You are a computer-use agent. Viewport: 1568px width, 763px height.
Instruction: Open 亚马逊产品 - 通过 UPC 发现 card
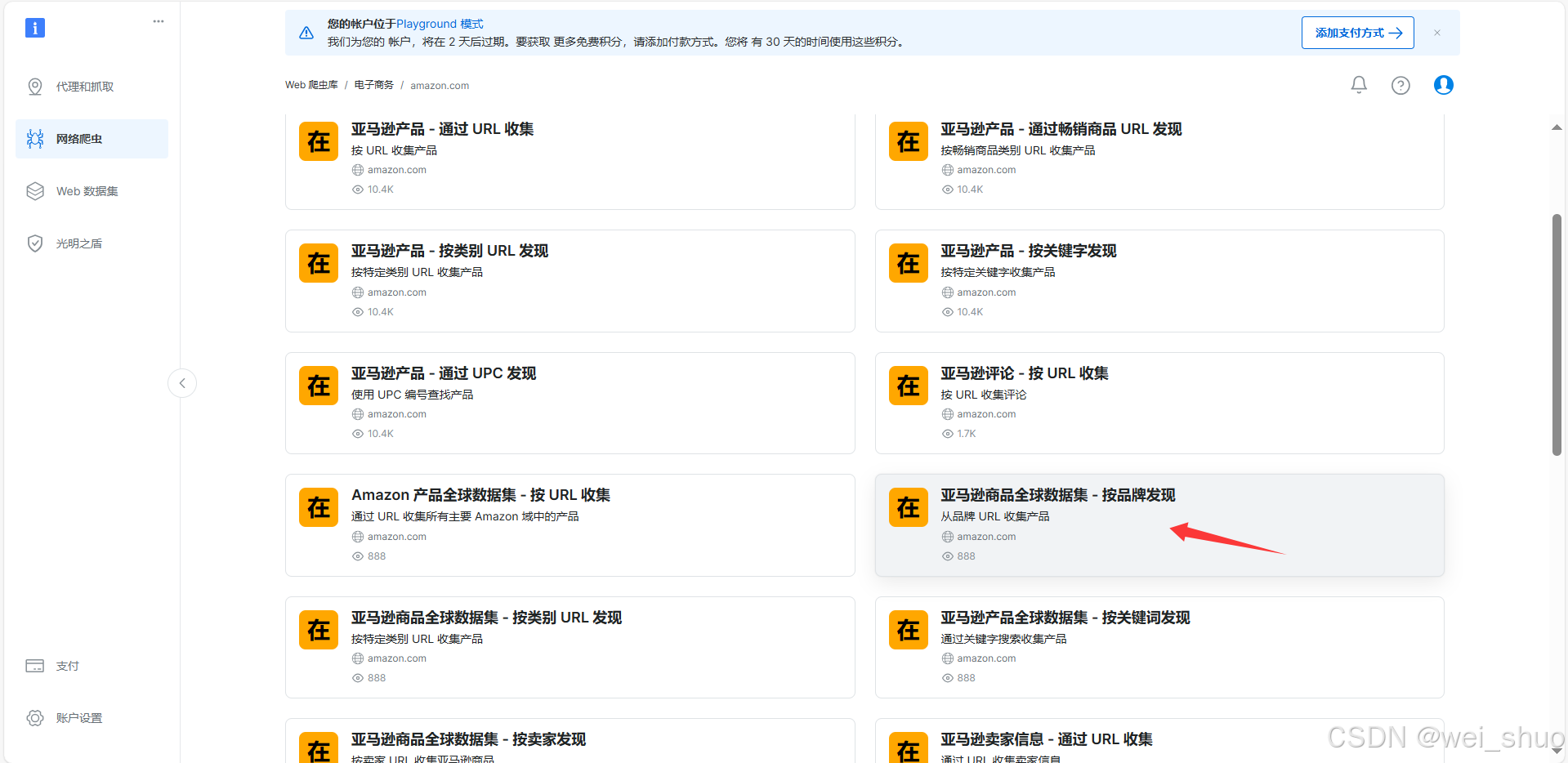(x=570, y=403)
